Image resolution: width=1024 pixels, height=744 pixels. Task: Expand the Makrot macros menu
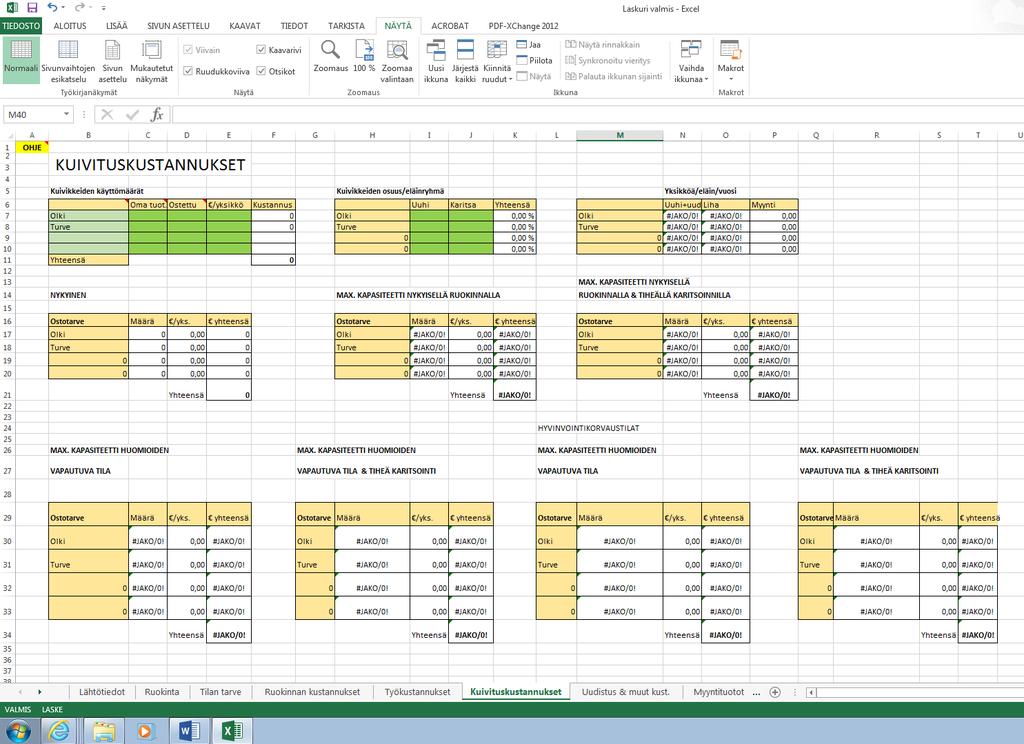point(731,60)
